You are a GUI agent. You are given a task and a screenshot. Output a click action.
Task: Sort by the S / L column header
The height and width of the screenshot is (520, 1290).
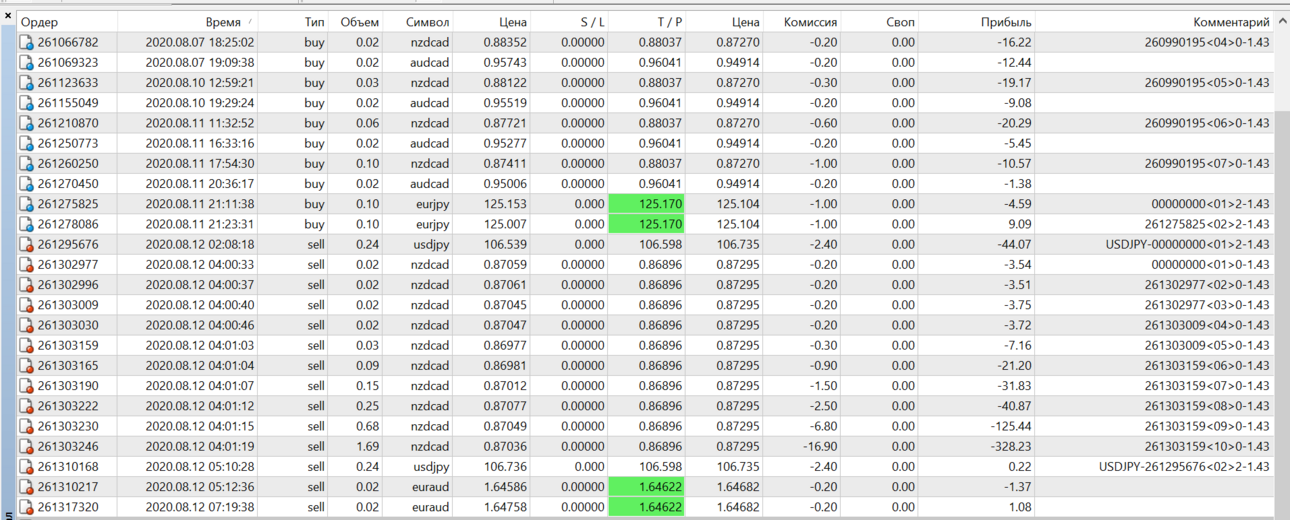(569, 21)
